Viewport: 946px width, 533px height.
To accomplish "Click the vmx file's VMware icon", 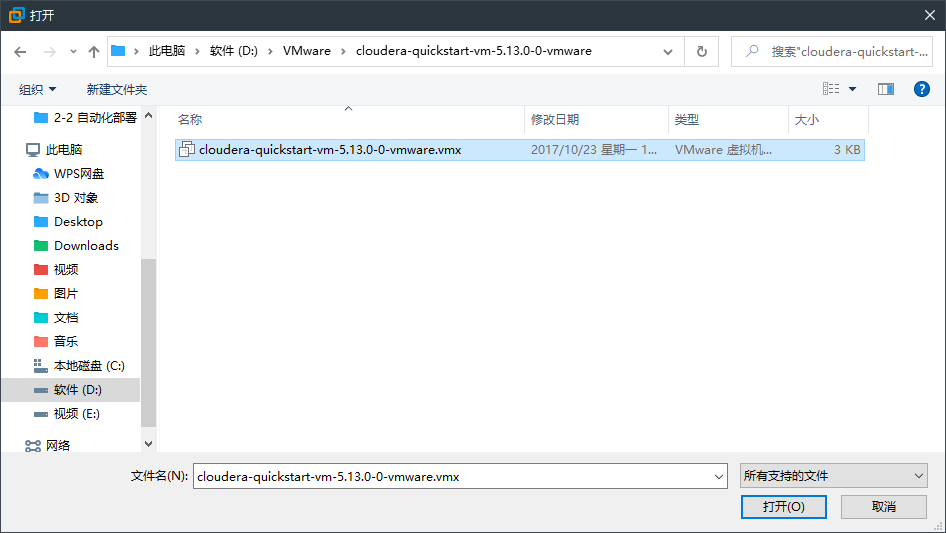I will (187, 150).
